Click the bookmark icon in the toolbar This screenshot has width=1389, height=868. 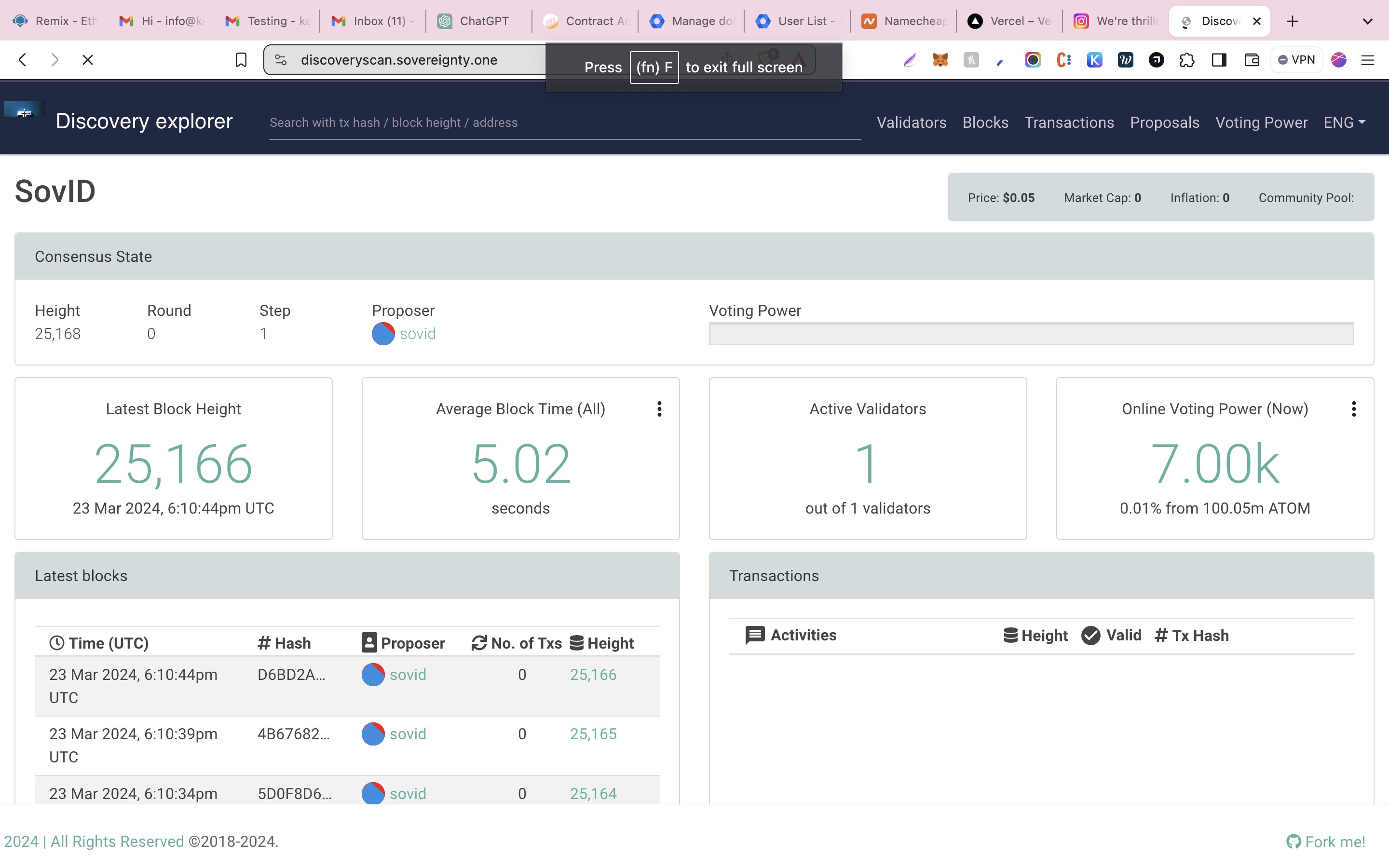pos(241,60)
